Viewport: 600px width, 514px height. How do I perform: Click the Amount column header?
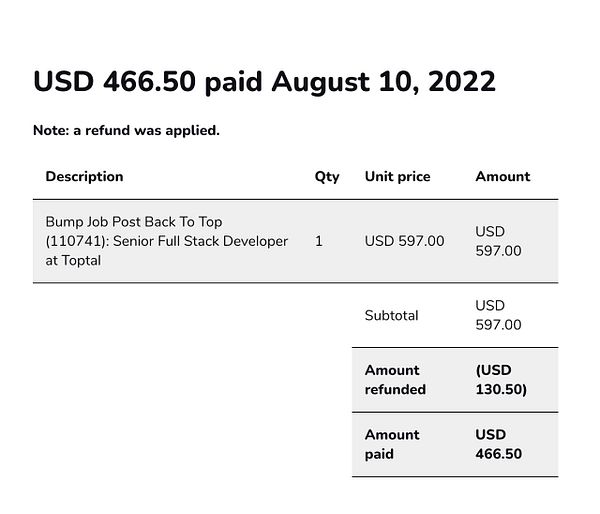coord(502,176)
